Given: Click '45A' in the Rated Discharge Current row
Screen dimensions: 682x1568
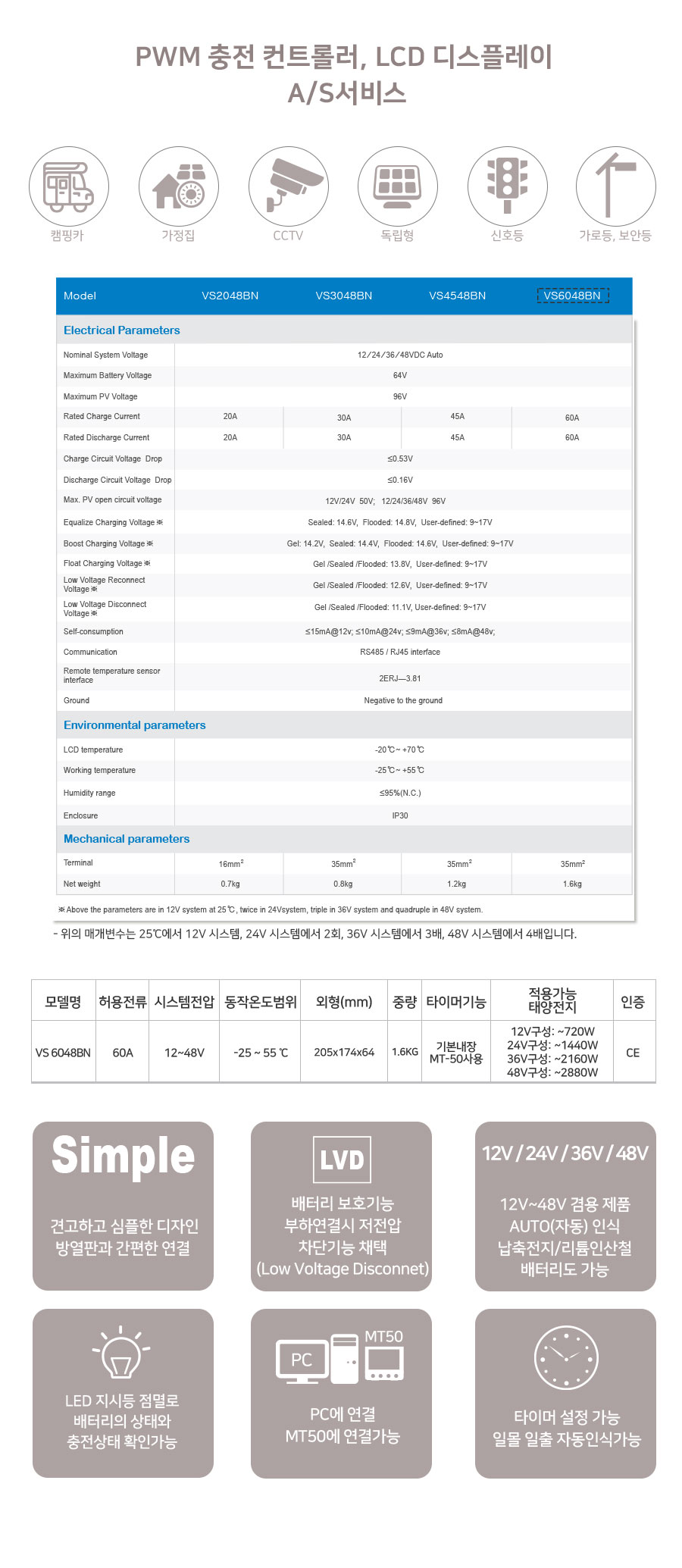Looking at the screenshot, I should [x=458, y=437].
